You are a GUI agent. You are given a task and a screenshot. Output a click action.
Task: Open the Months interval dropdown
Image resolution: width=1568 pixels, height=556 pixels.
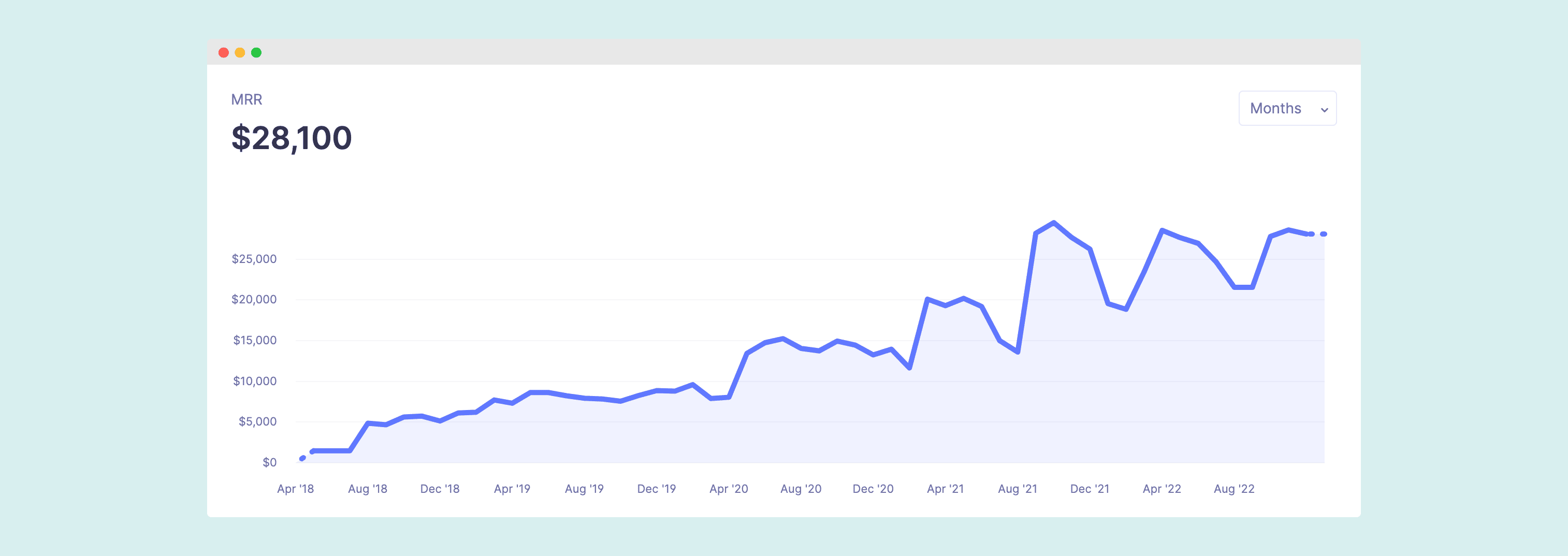[x=1286, y=108]
